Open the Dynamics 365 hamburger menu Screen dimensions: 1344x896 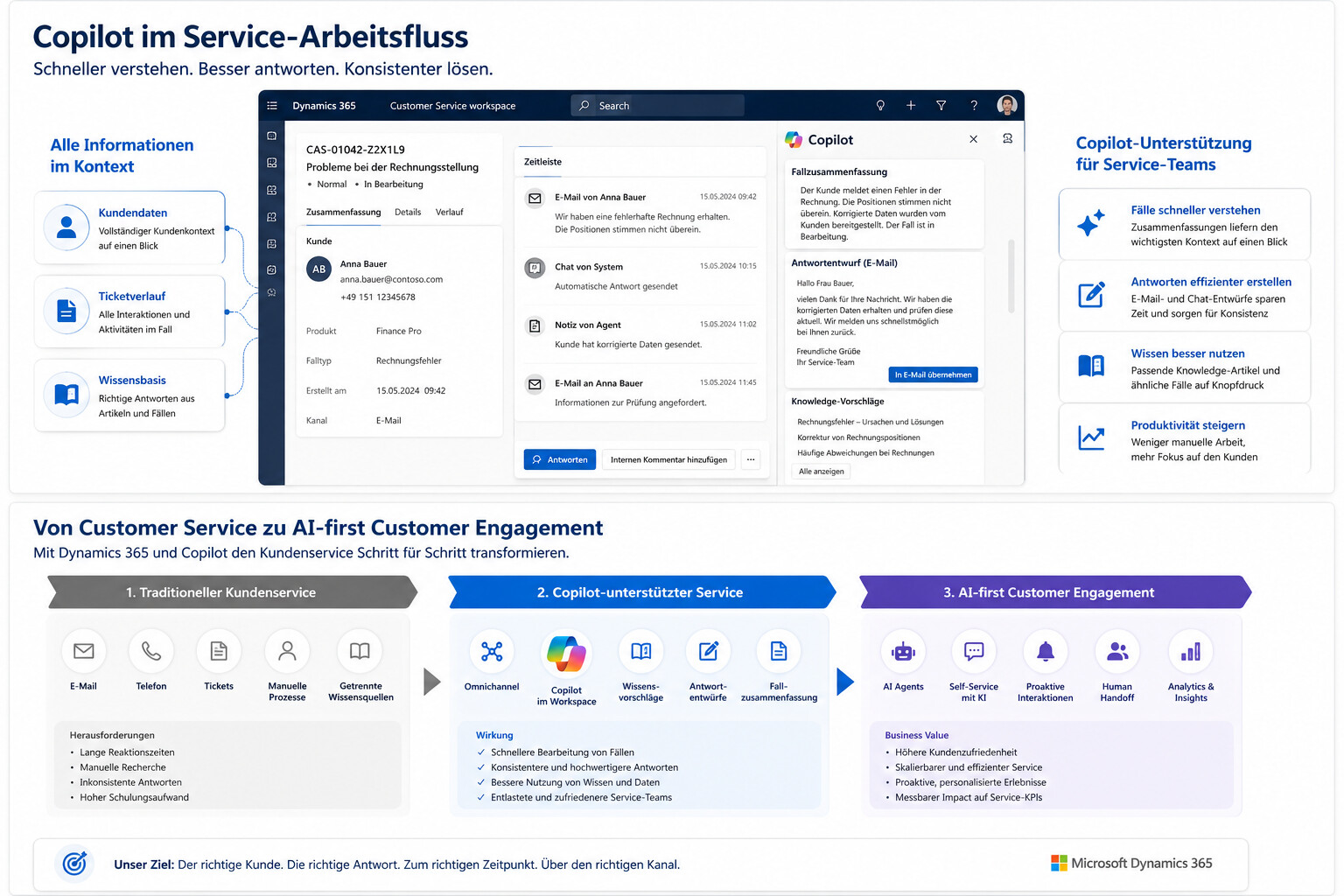tap(272, 106)
